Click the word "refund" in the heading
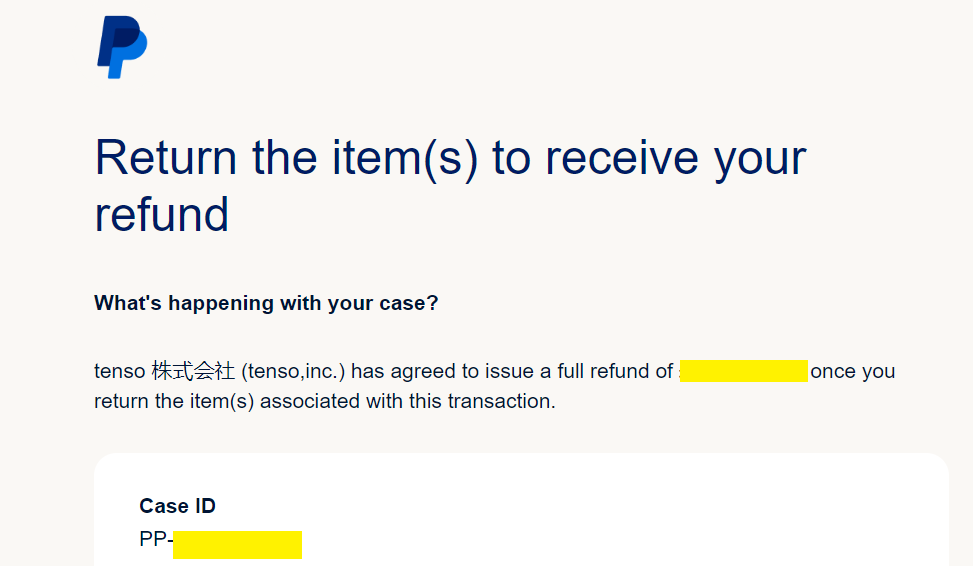973x566 pixels. 161,213
